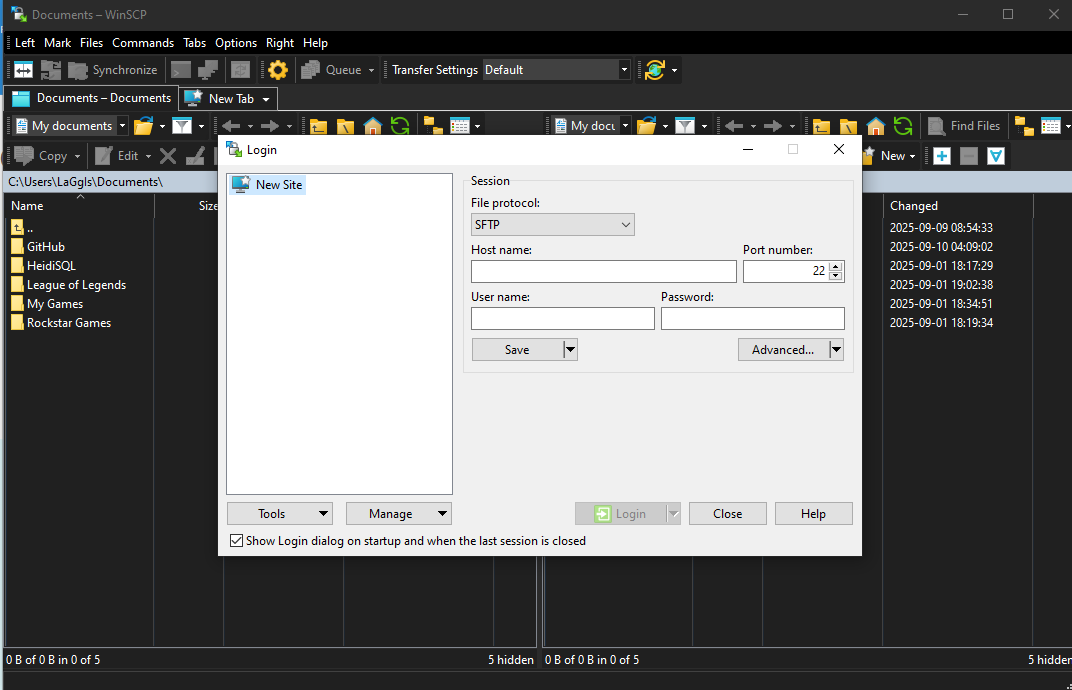Open the Mark menu

(57, 42)
